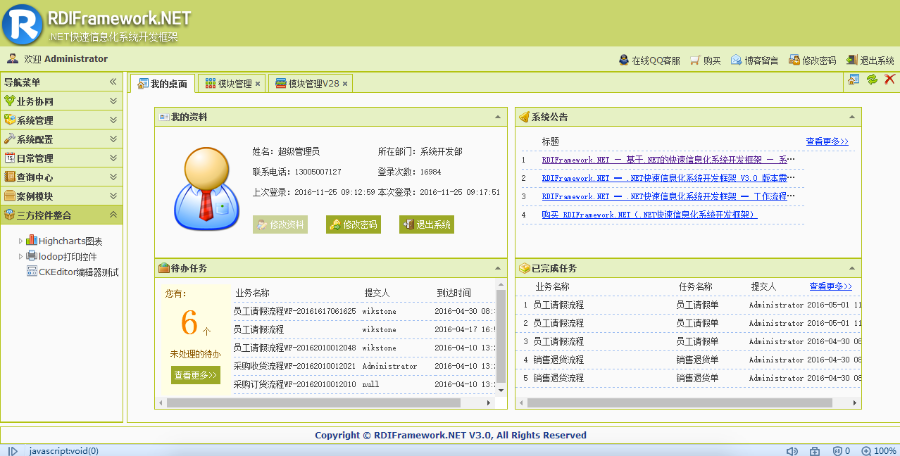
Task: Click the status bar sidebar toggle icon
Action: pos(13,451)
